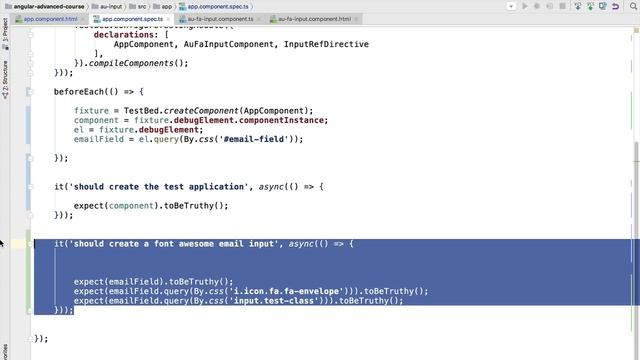Open the run configuration dropdown
This screenshot has height=360, width=640.
511,6
